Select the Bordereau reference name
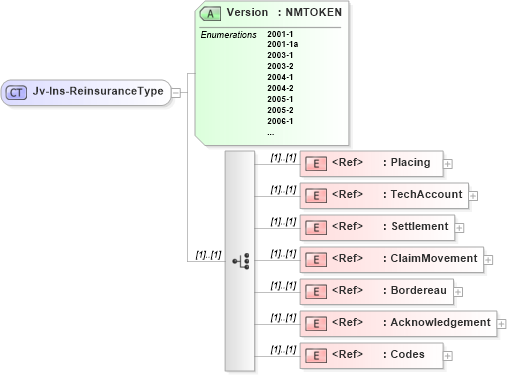Viewport: 507px width, 376px height. pos(419,290)
